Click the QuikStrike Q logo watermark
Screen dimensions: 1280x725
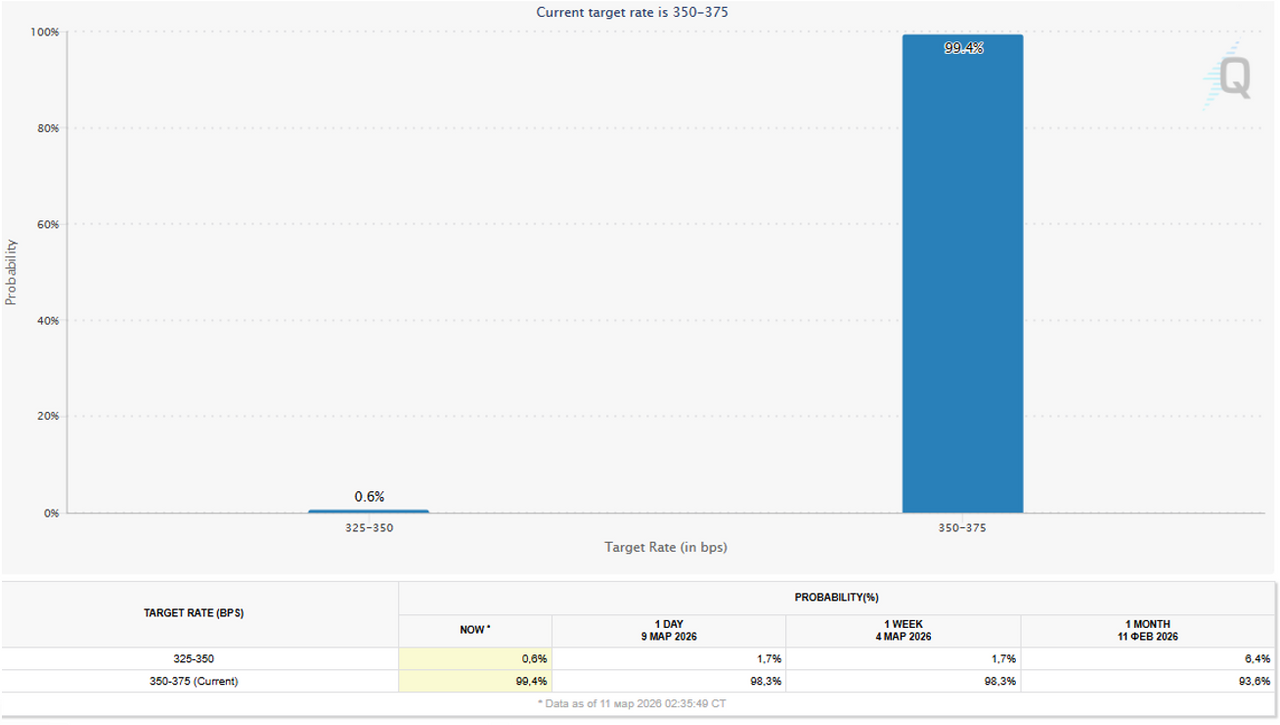1228,77
